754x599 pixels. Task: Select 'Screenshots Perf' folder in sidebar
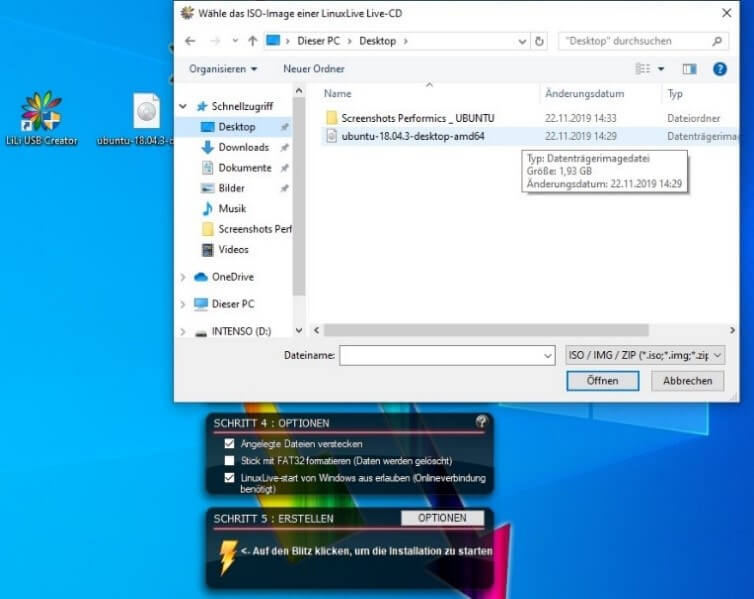pos(246,229)
